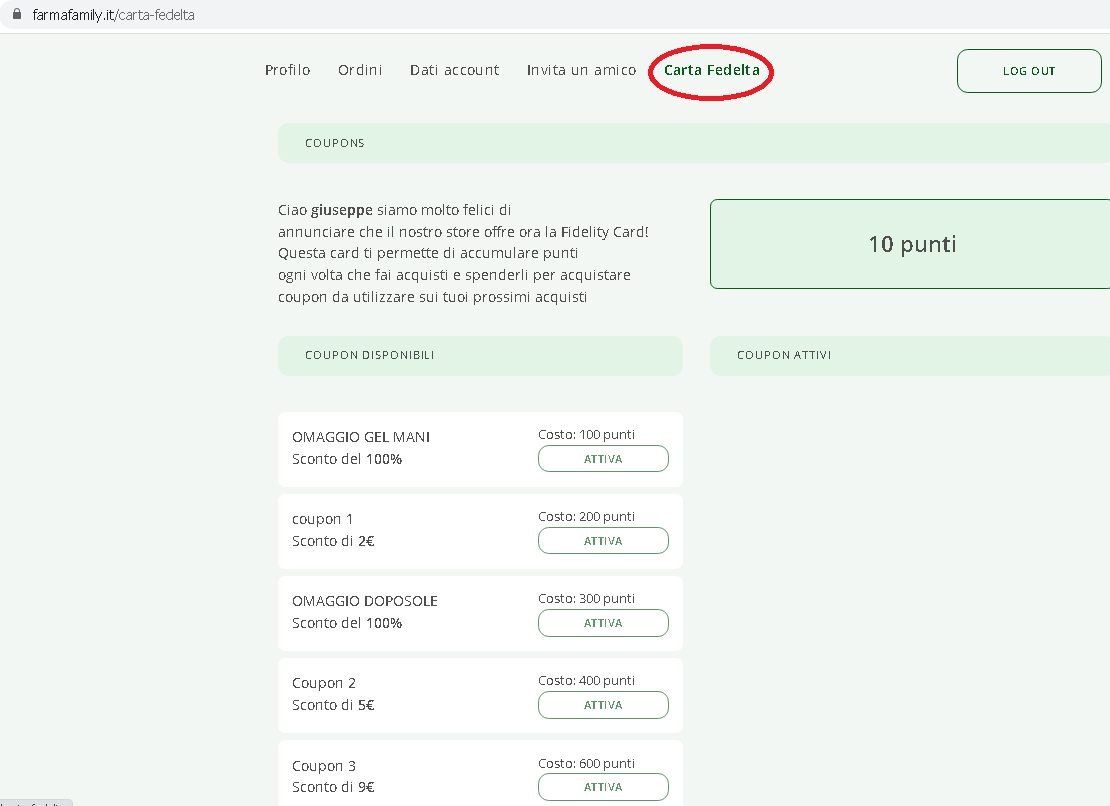The height and width of the screenshot is (806, 1110).
Task: Click ATTIVA for Coupon 2
Action: click(x=603, y=705)
